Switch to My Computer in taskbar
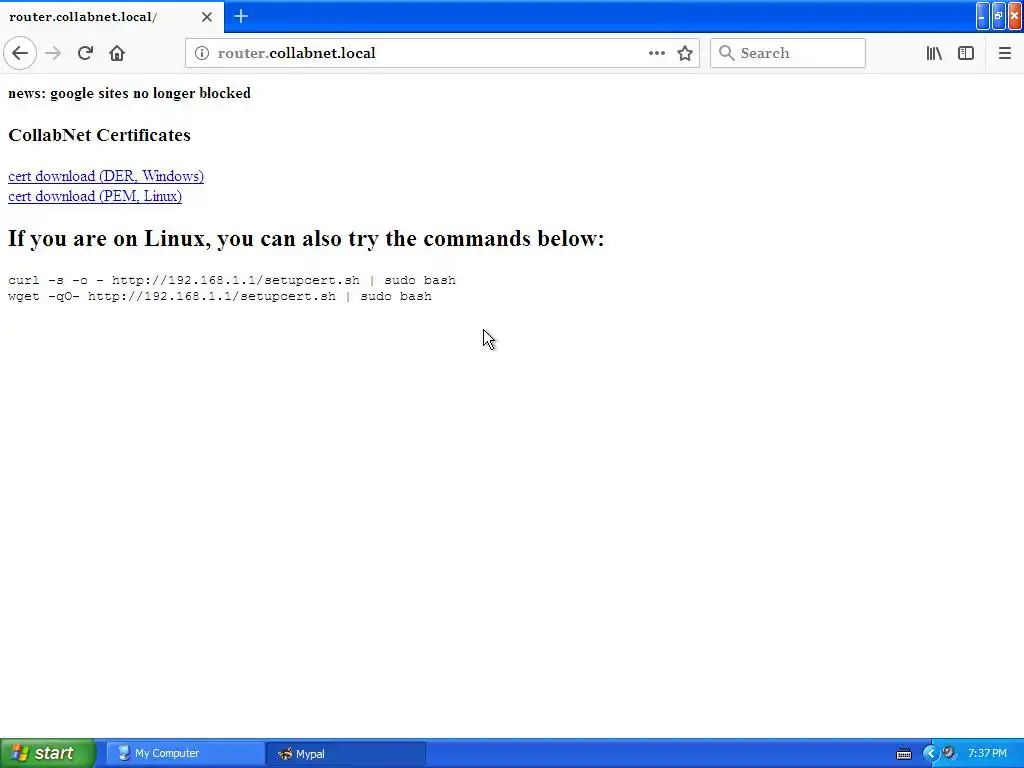This screenshot has width=1024, height=768. pos(185,754)
